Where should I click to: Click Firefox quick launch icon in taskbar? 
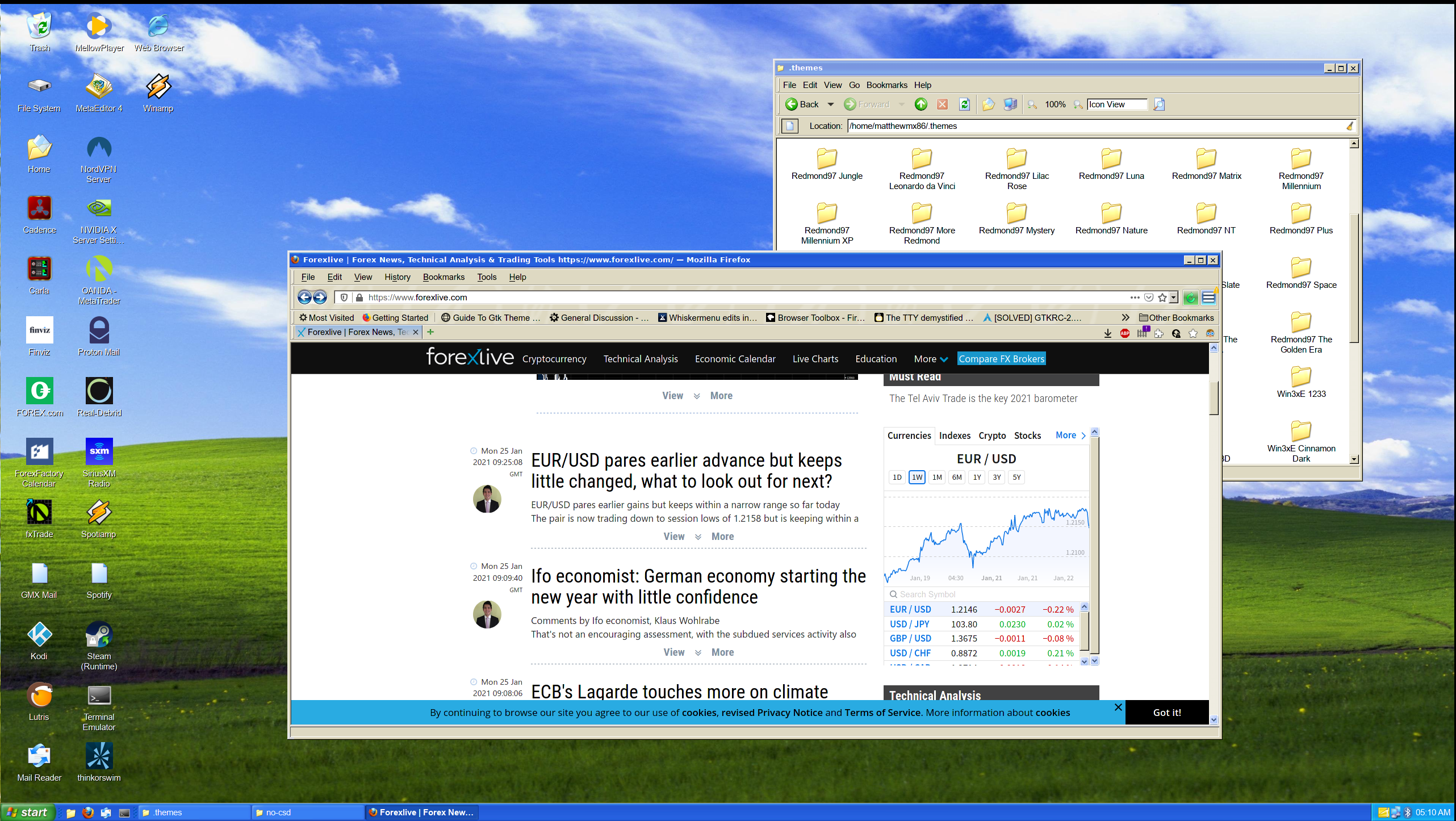point(88,812)
